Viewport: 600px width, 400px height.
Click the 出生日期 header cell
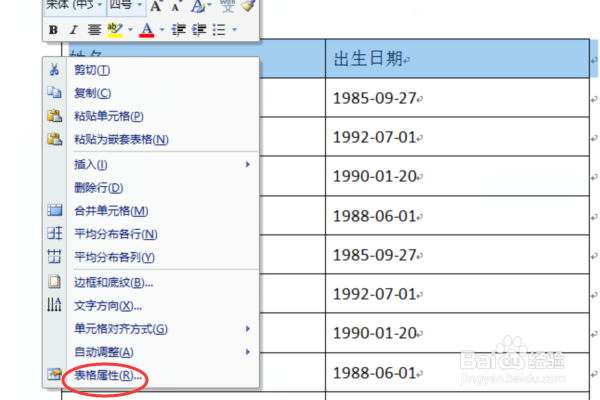[x=457, y=59]
